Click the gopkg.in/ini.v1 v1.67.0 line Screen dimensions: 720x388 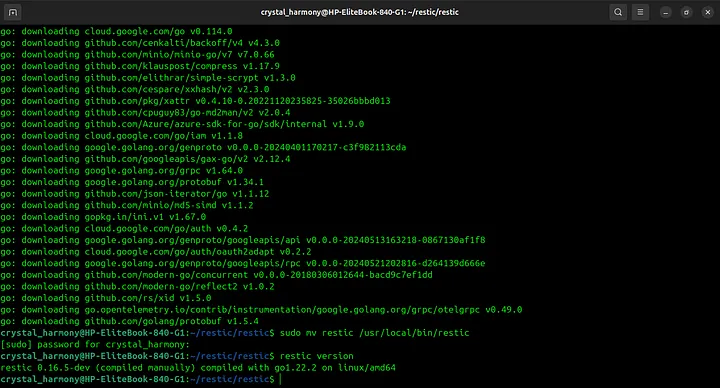103,217
